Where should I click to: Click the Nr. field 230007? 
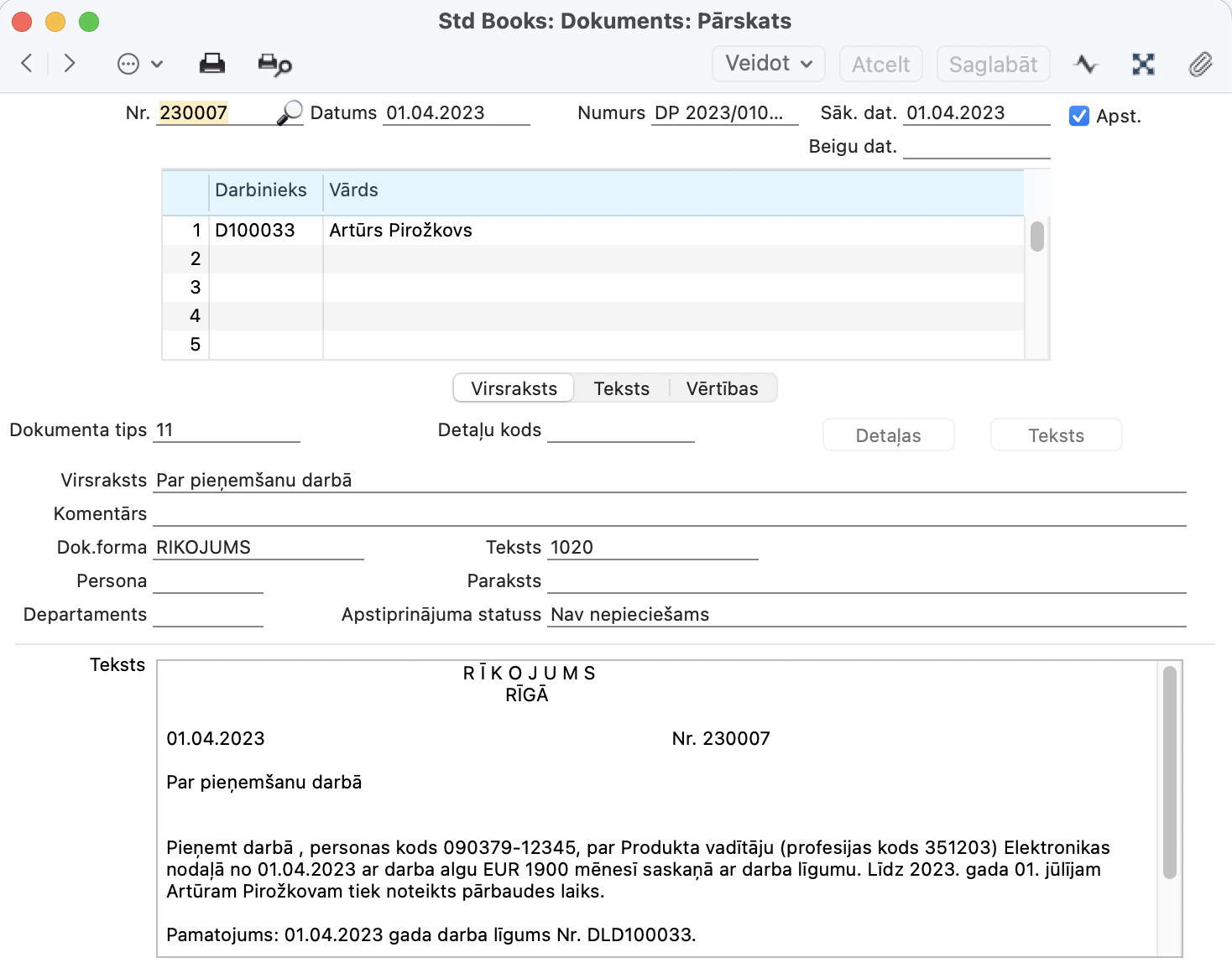pos(216,112)
